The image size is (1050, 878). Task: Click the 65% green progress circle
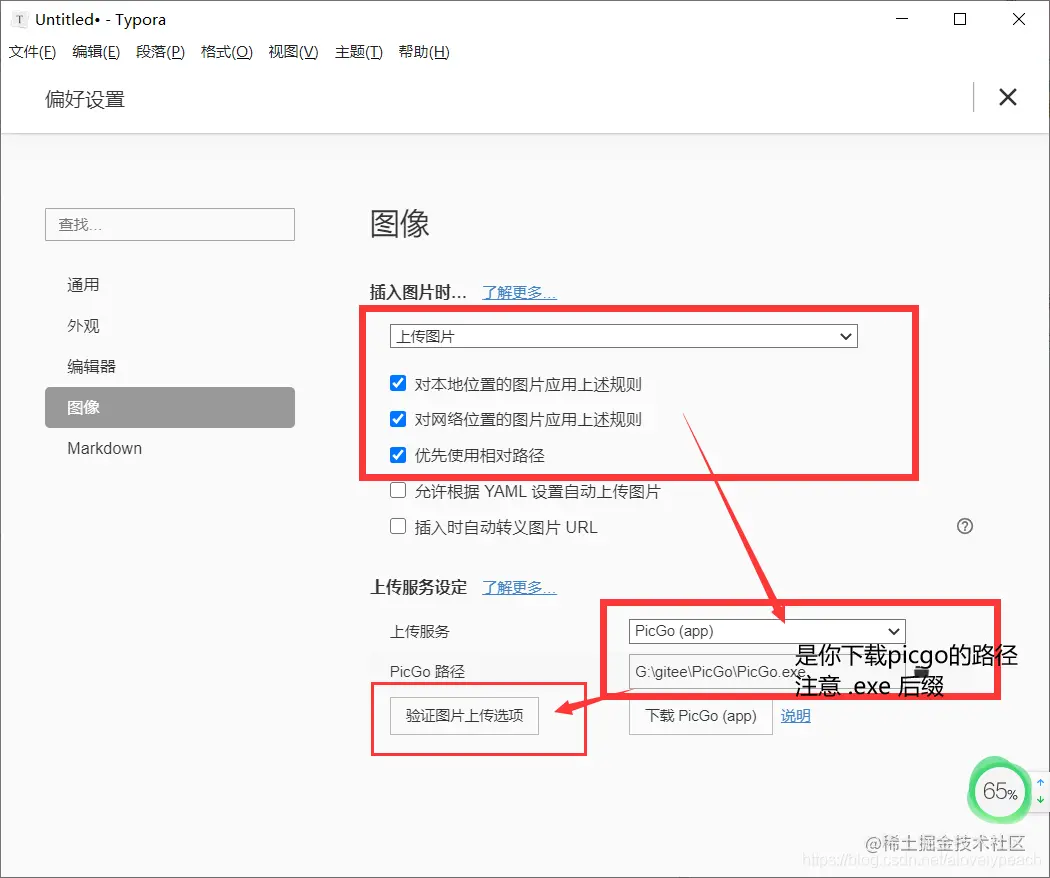(998, 791)
